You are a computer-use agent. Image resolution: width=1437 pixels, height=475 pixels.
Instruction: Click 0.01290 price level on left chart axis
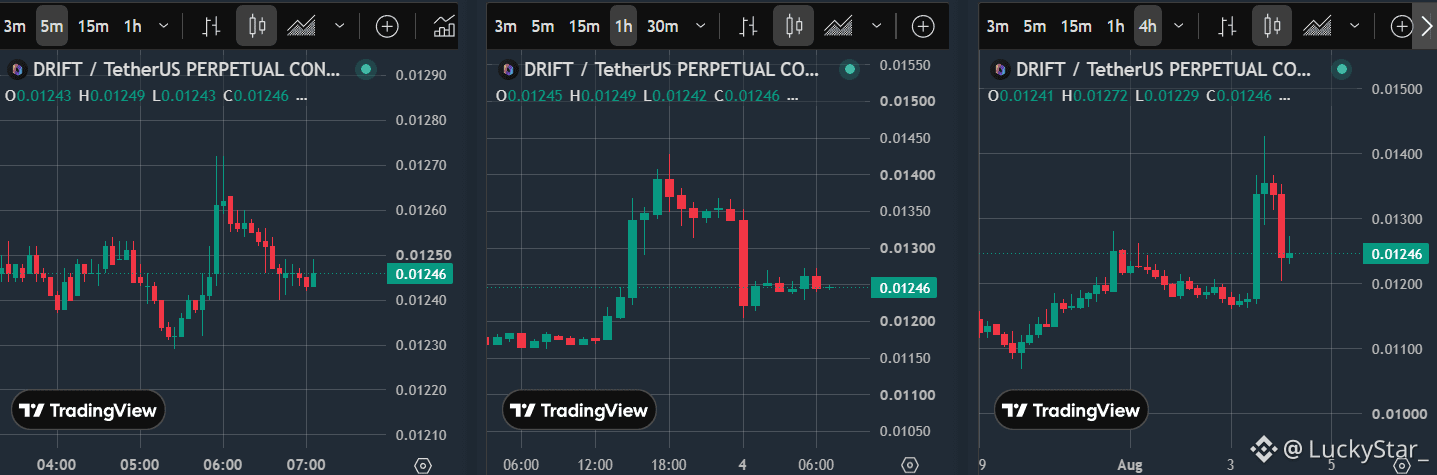[420, 75]
